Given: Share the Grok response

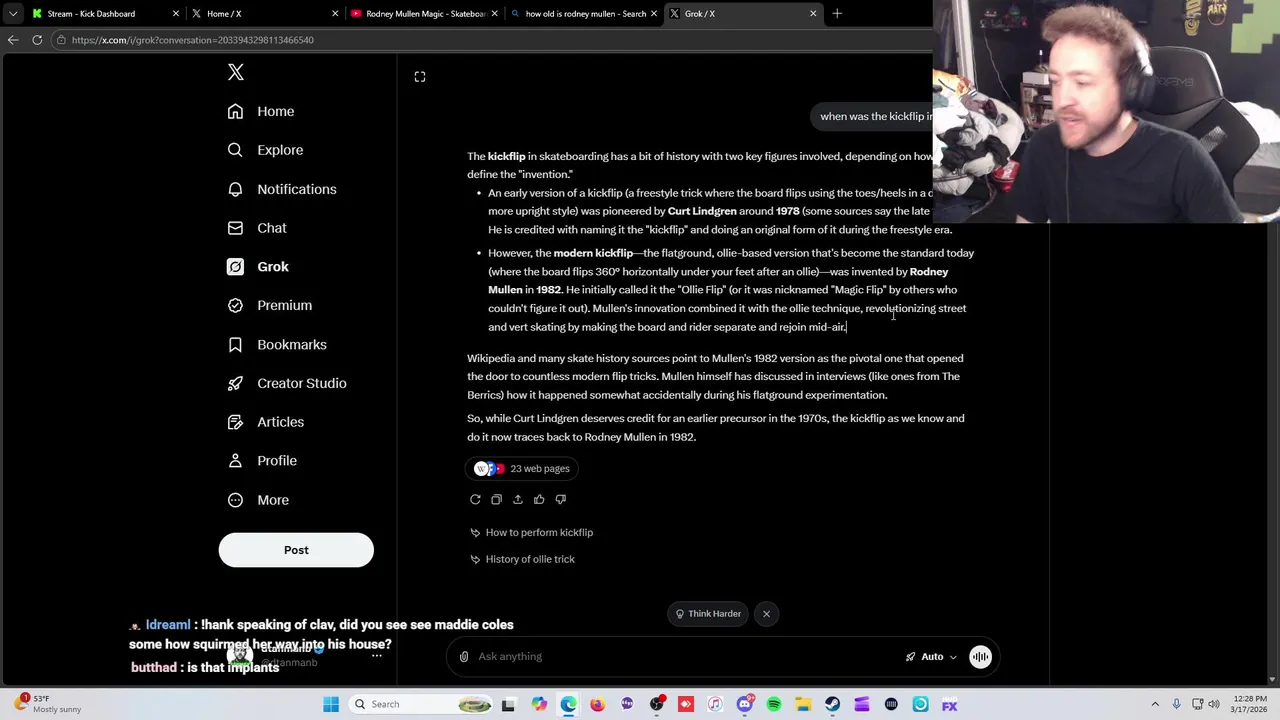Looking at the screenshot, I should [518, 499].
